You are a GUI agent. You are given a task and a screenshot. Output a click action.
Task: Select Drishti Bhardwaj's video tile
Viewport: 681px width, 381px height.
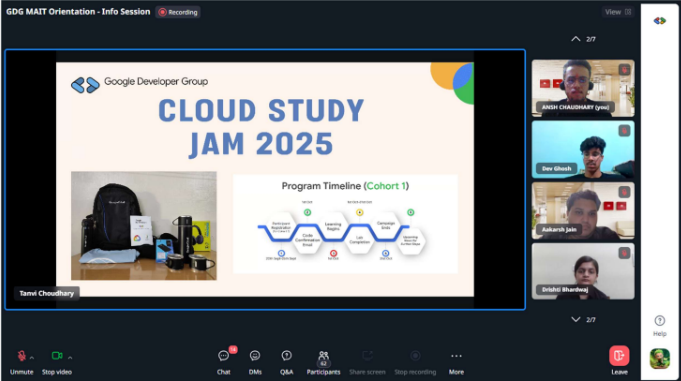[583, 272]
